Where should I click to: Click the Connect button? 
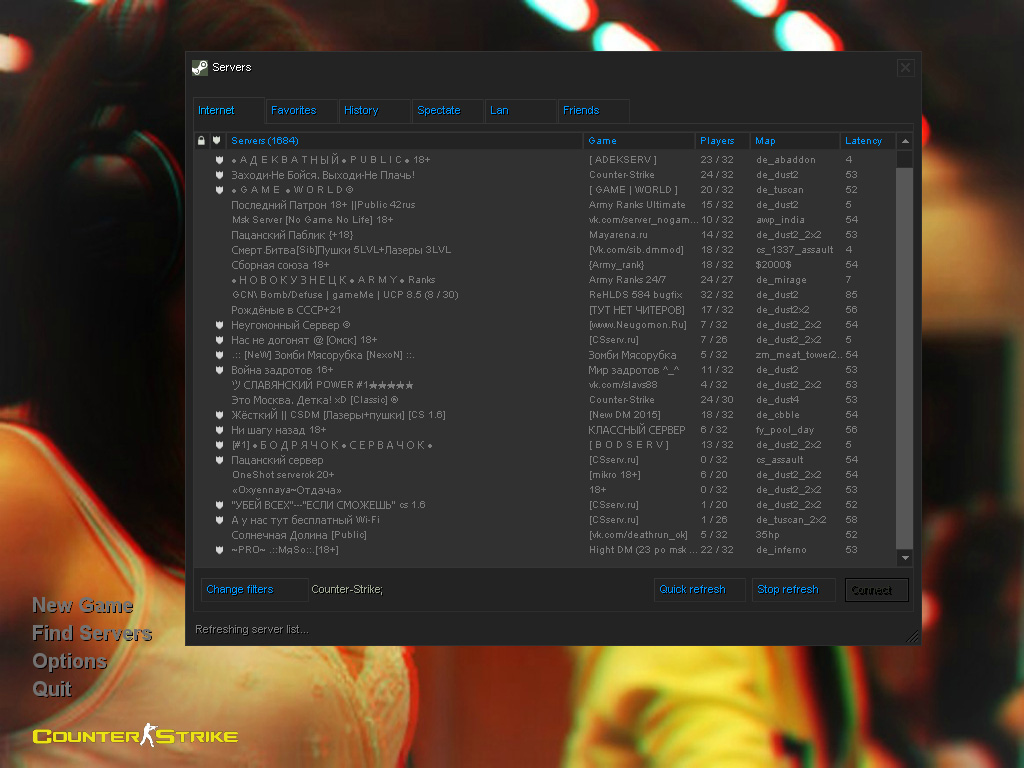[876, 590]
